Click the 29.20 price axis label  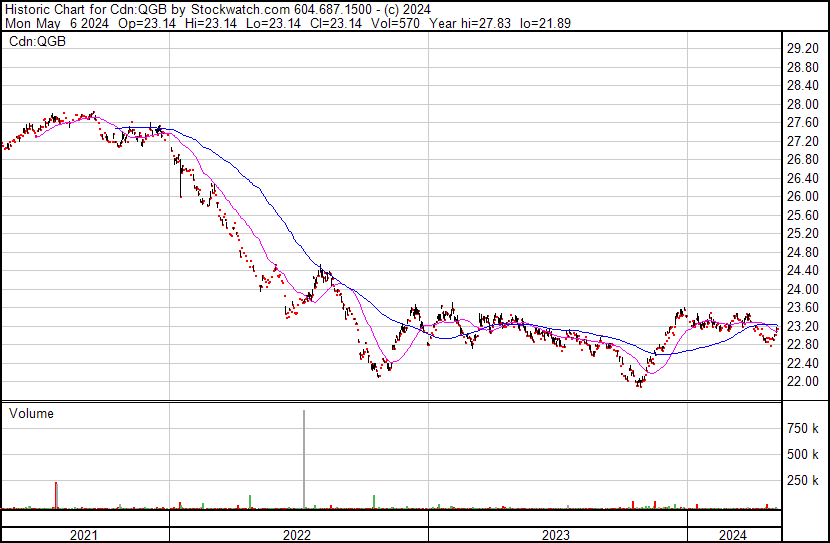pos(803,48)
